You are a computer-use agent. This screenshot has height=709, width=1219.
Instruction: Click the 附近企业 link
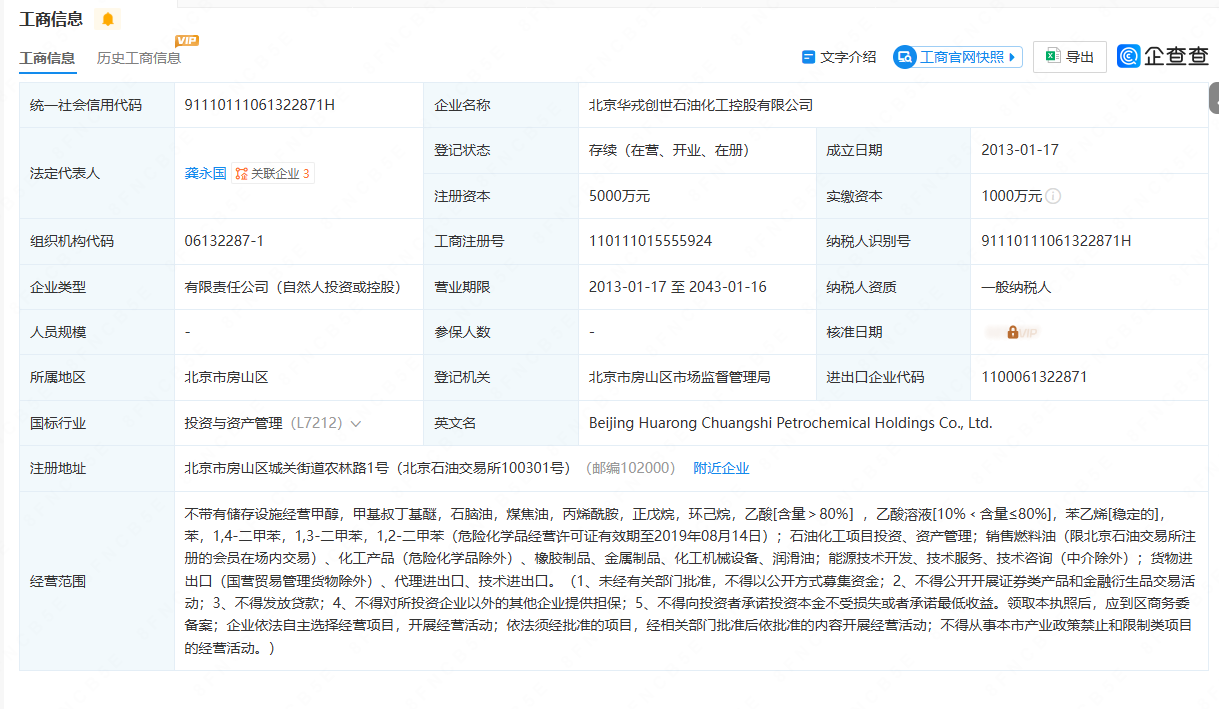point(721,468)
